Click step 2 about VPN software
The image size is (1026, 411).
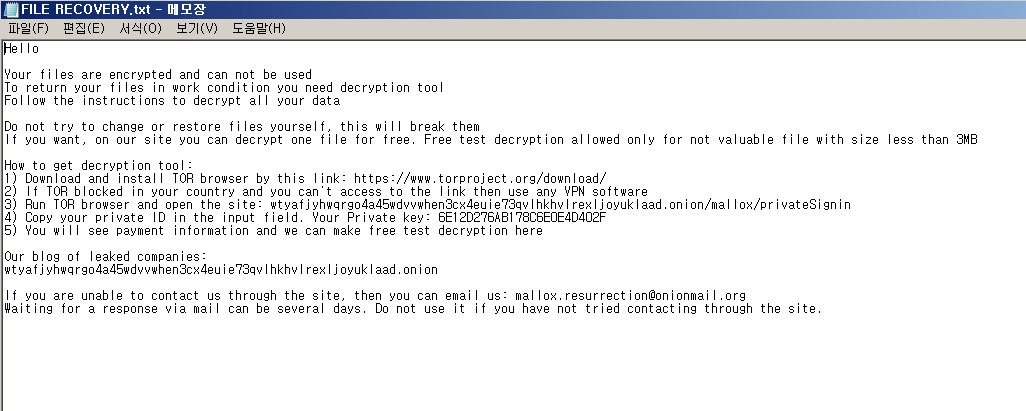326,192
